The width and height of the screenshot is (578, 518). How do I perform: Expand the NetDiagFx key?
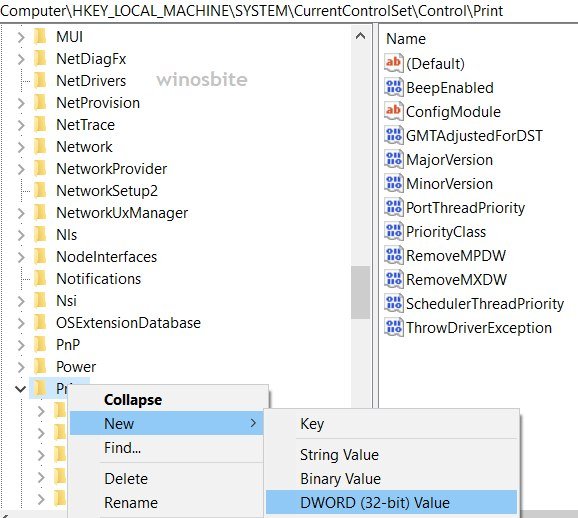[21, 59]
